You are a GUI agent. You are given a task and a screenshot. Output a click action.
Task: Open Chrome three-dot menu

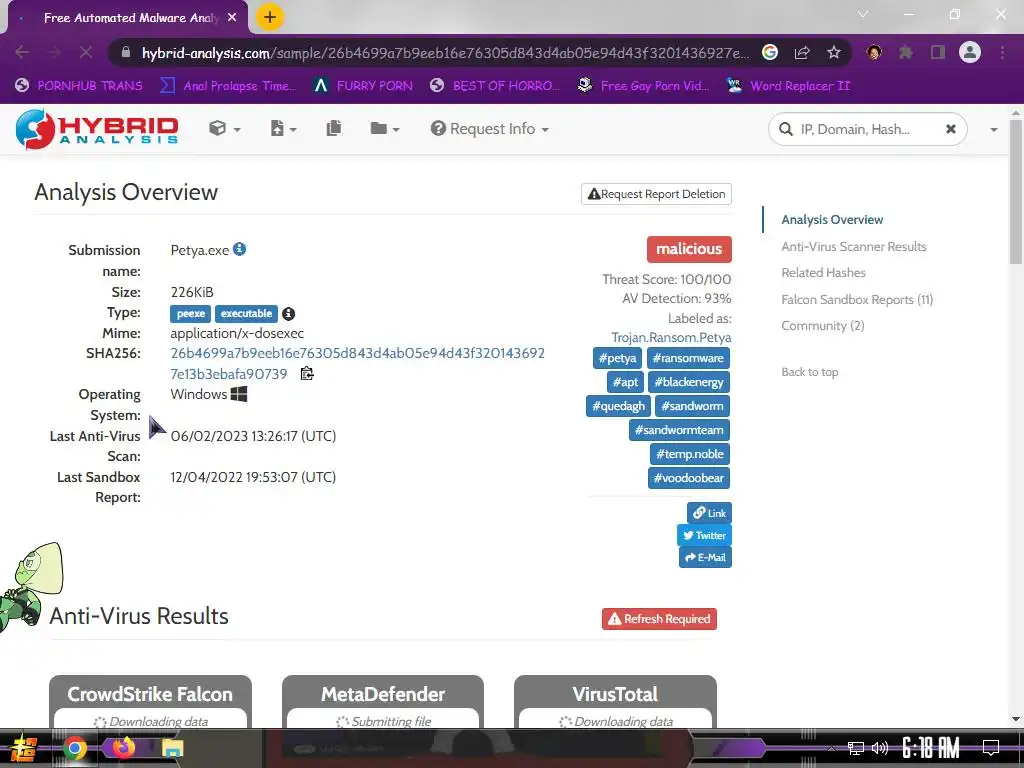tap(1002, 52)
